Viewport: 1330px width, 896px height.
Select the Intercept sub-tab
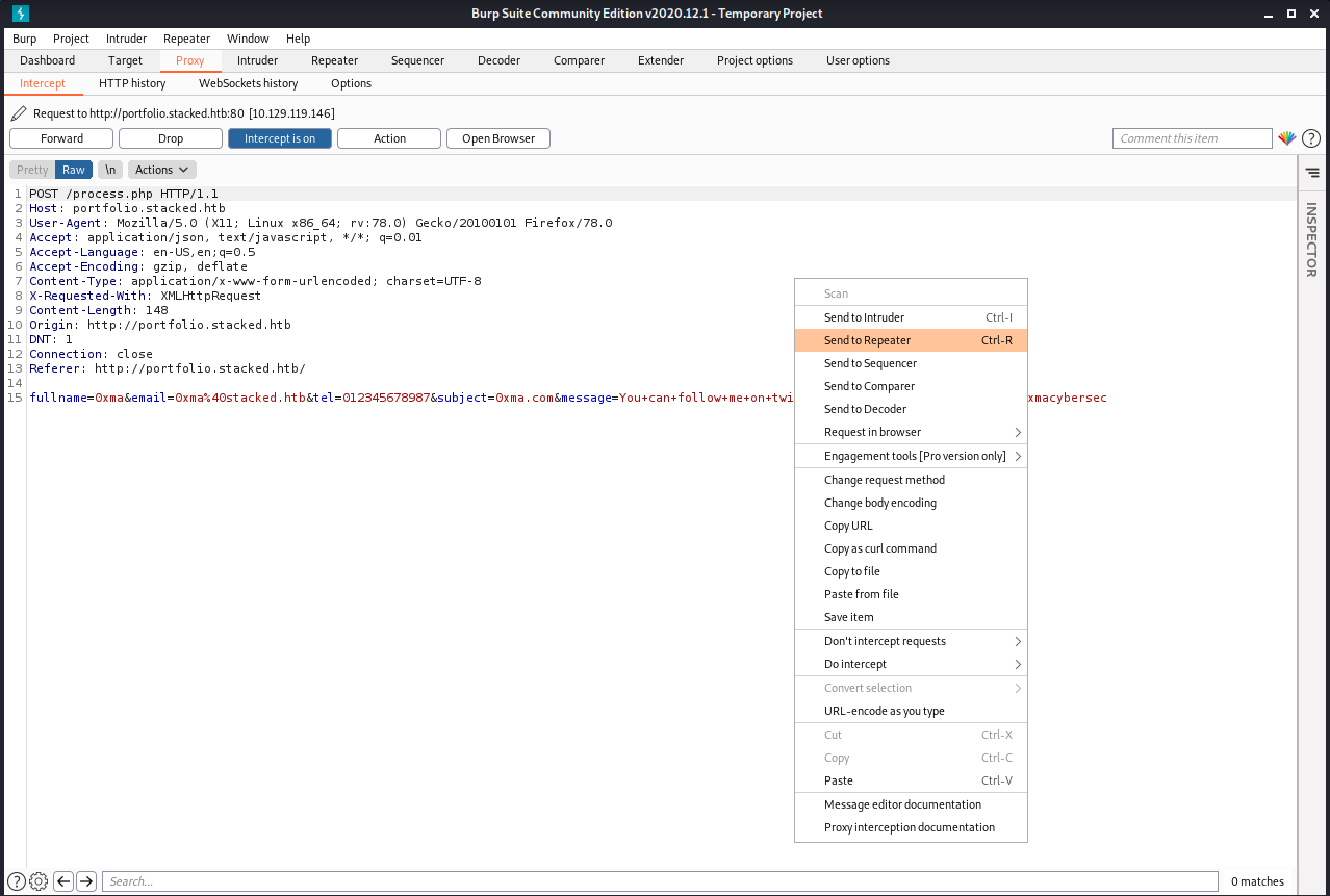(42, 83)
